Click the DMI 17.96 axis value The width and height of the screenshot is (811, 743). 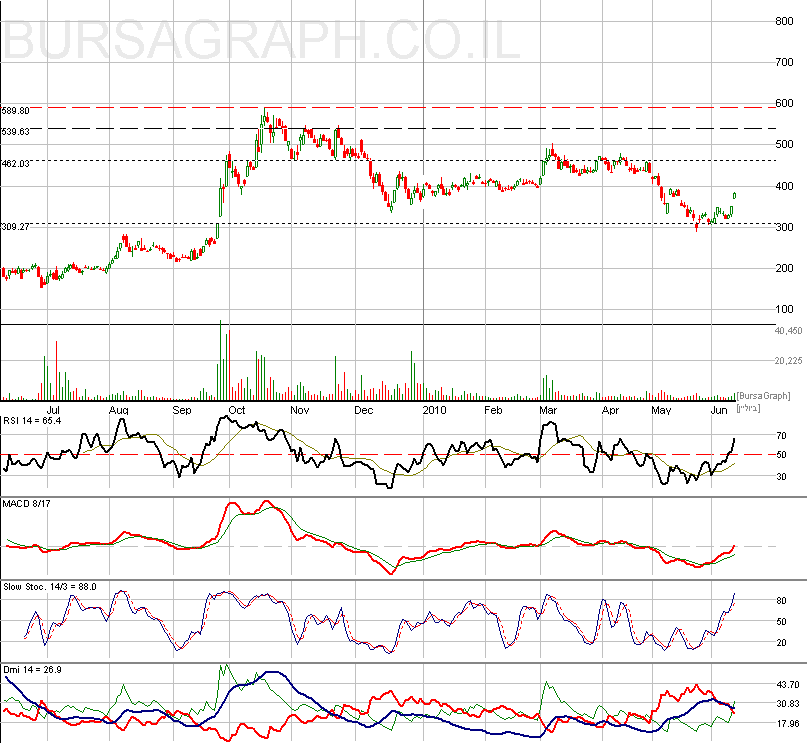tap(788, 724)
